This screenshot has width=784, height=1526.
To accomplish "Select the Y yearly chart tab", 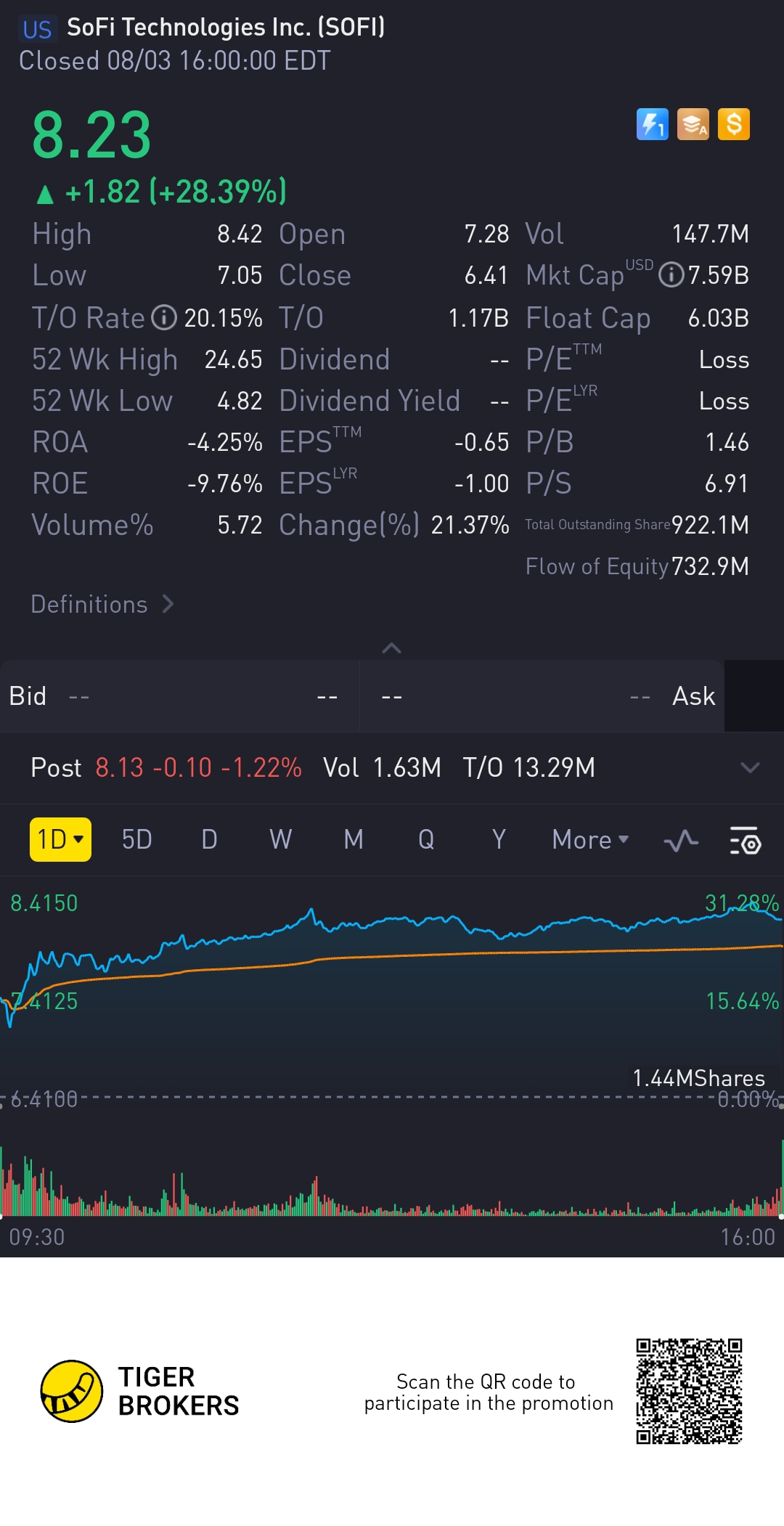I will click(499, 840).
